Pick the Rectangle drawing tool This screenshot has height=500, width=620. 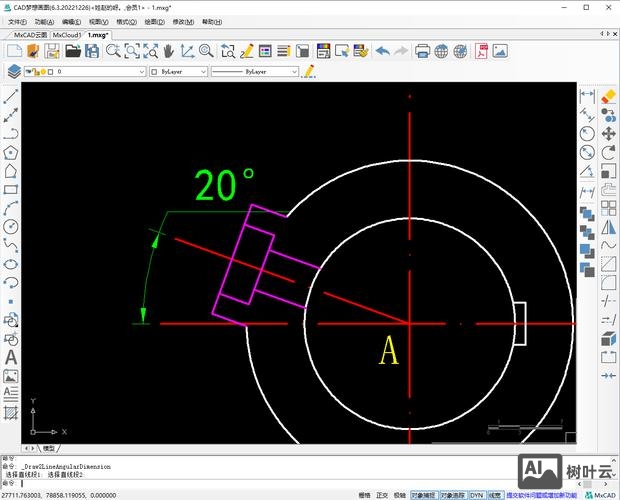11,189
